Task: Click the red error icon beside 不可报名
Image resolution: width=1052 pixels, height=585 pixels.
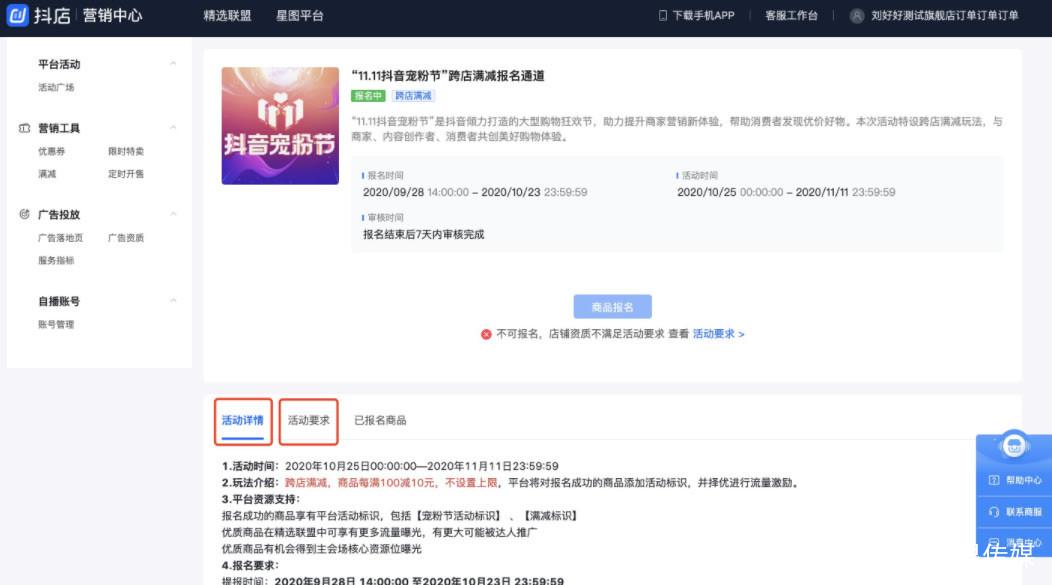Action: (486, 334)
